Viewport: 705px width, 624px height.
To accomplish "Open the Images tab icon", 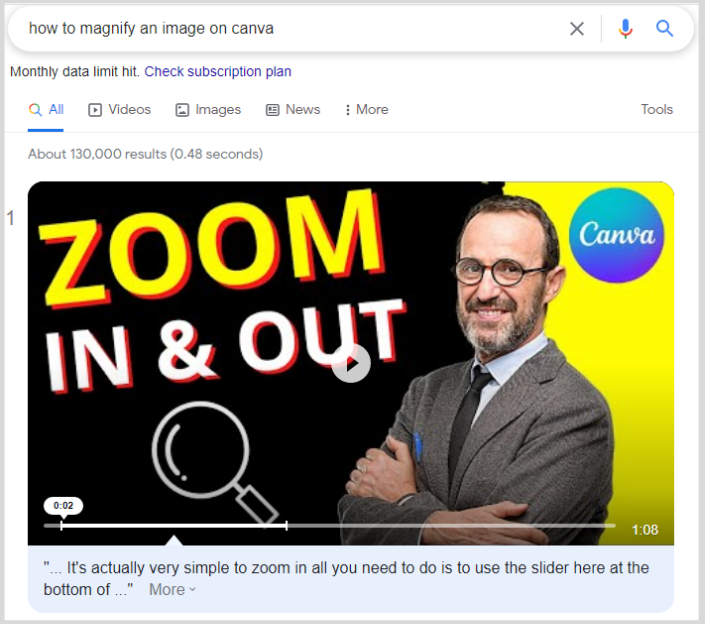I will (182, 110).
